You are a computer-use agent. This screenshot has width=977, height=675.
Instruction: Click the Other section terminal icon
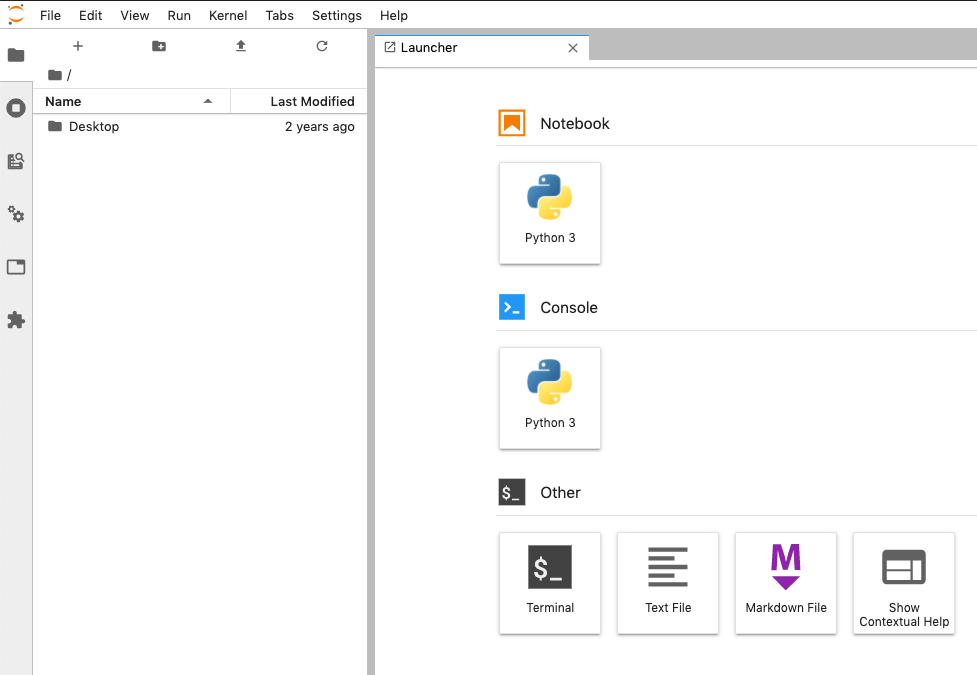coord(512,492)
